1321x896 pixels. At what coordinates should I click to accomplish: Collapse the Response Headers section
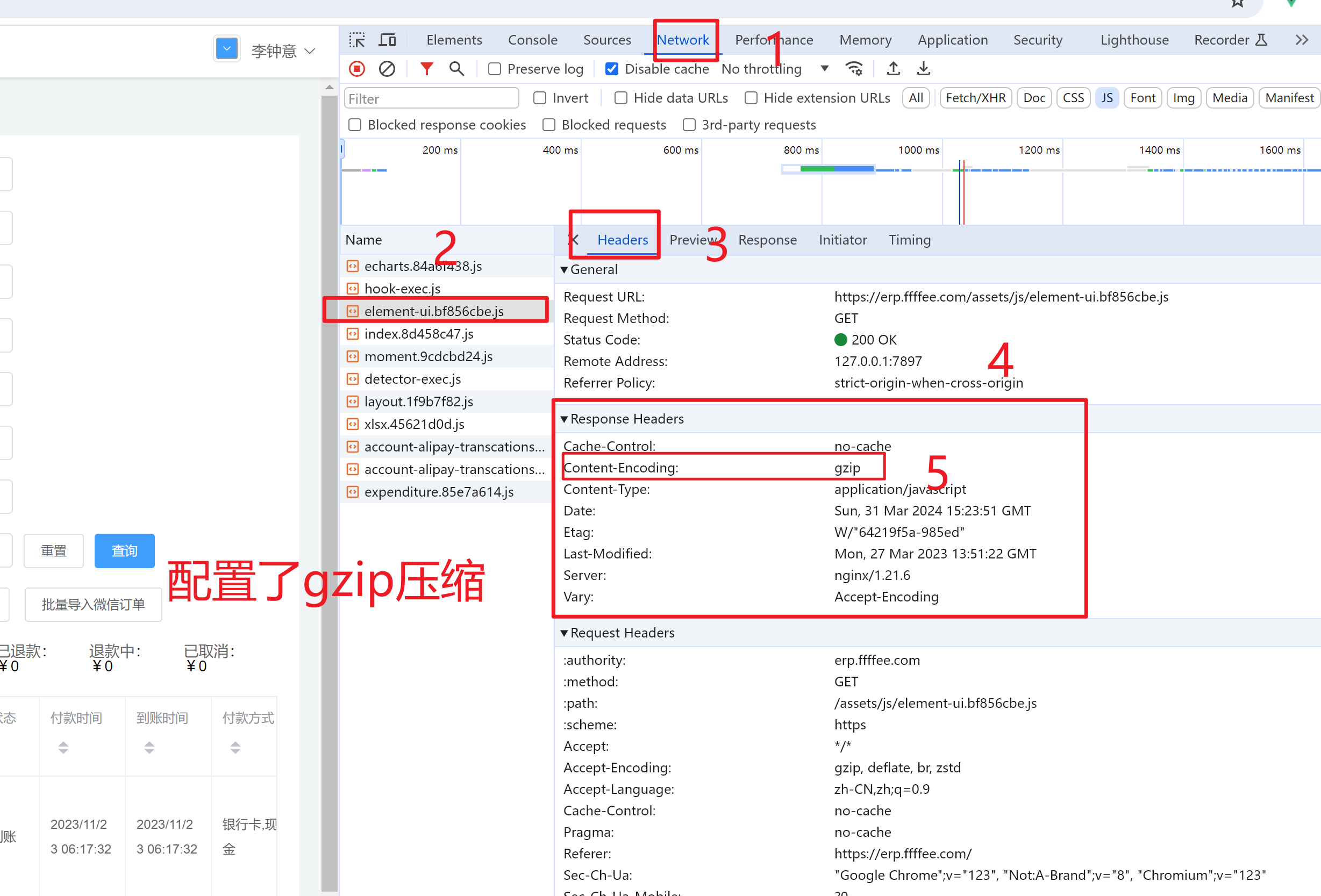tap(564, 419)
